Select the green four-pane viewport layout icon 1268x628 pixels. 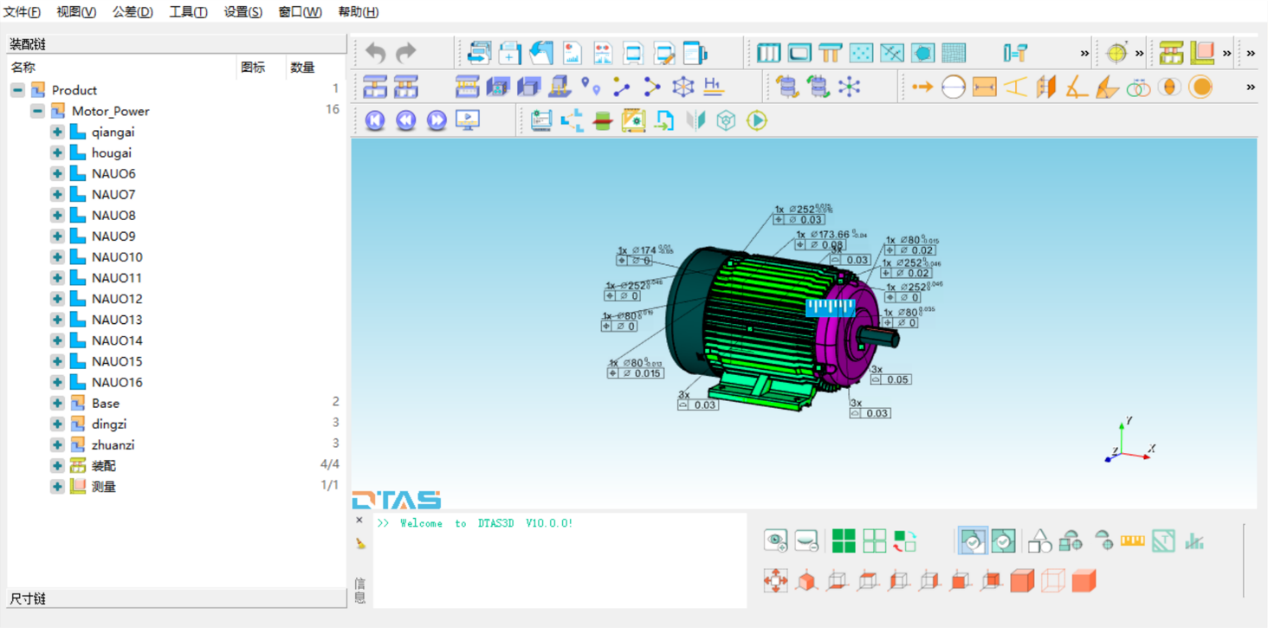click(x=843, y=541)
